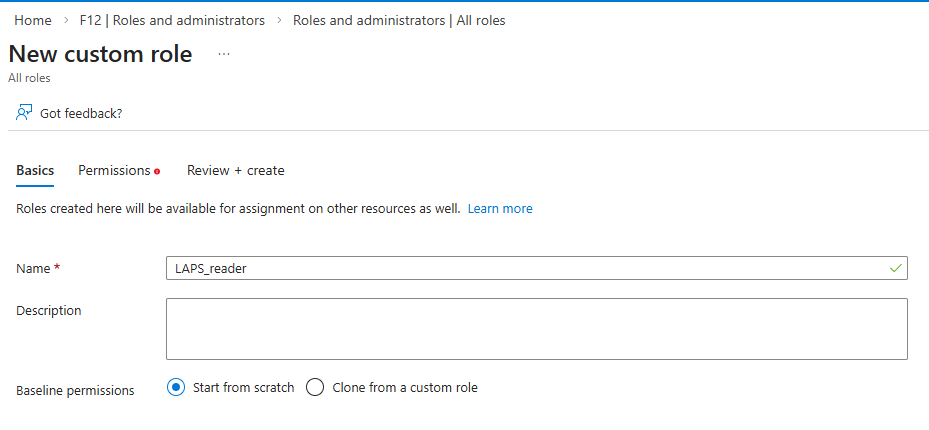Click the Home breadcrumb link
The width and height of the screenshot is (929, 430).
(33, 20)
